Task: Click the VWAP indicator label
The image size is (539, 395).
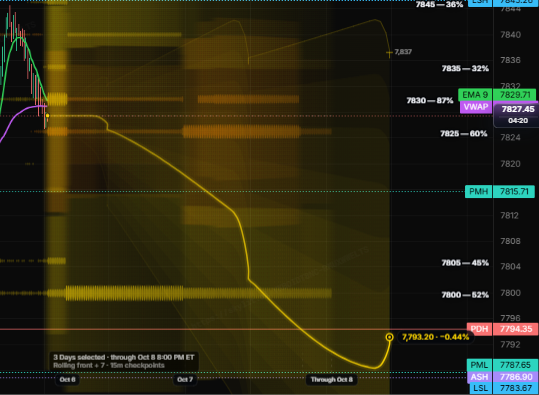Action: (476, 107)
